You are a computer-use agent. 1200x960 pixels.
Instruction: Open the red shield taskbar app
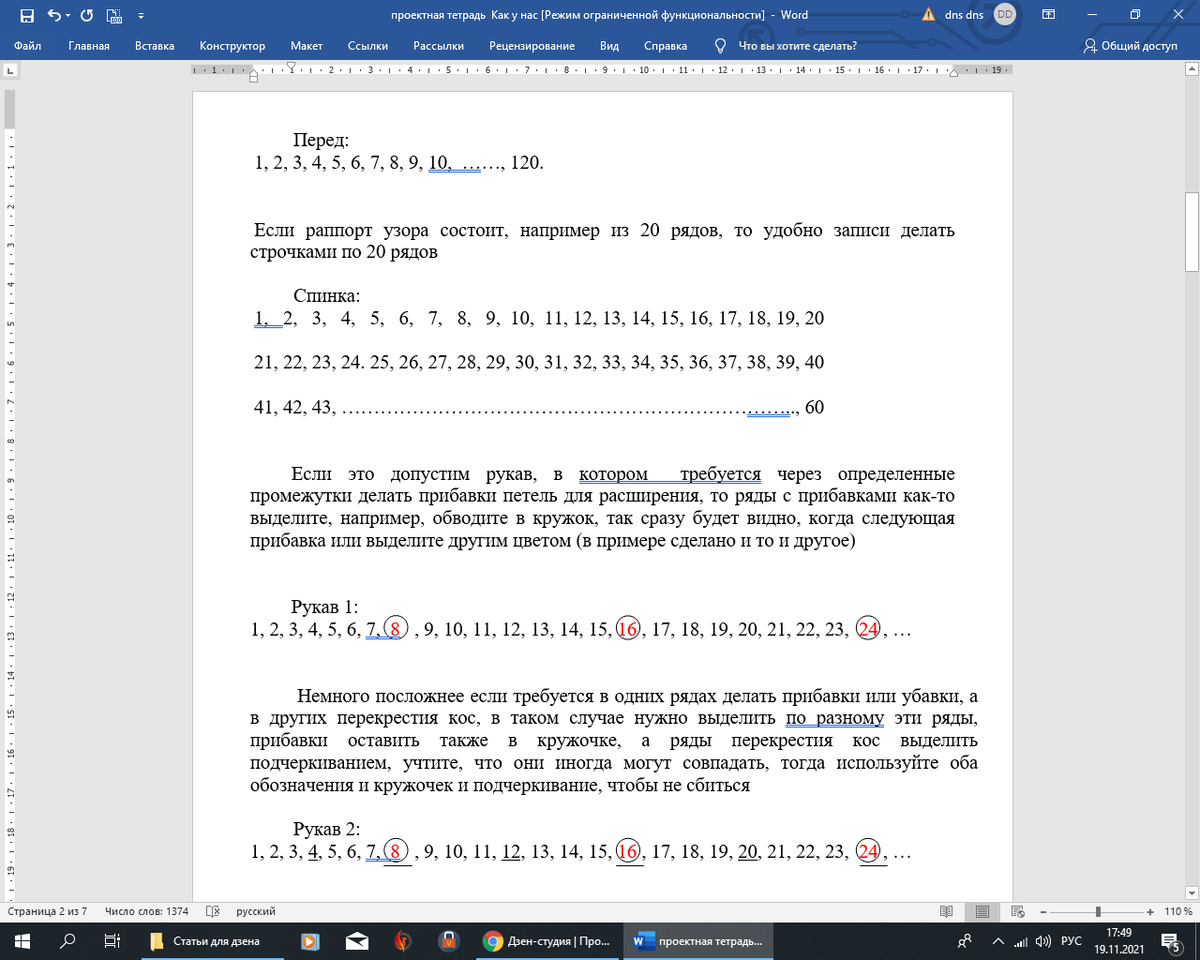click(x=402, y=941)
